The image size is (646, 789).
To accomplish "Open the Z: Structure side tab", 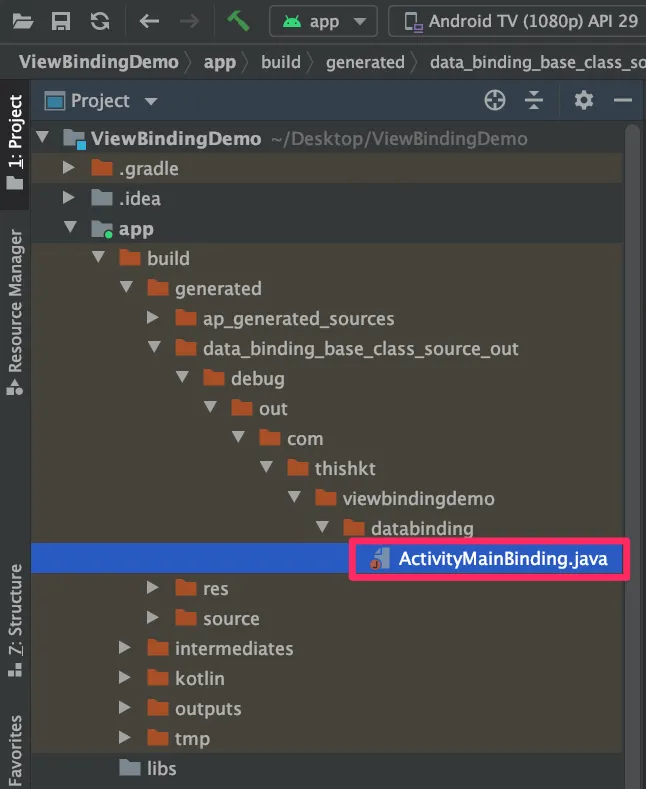I will (x=15, y=620).
